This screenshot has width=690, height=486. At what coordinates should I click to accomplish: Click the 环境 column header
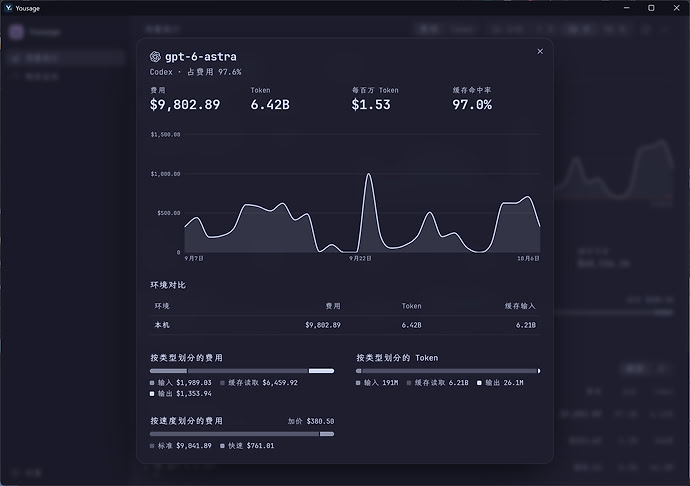pyautogui.click(x=162, y=306)
